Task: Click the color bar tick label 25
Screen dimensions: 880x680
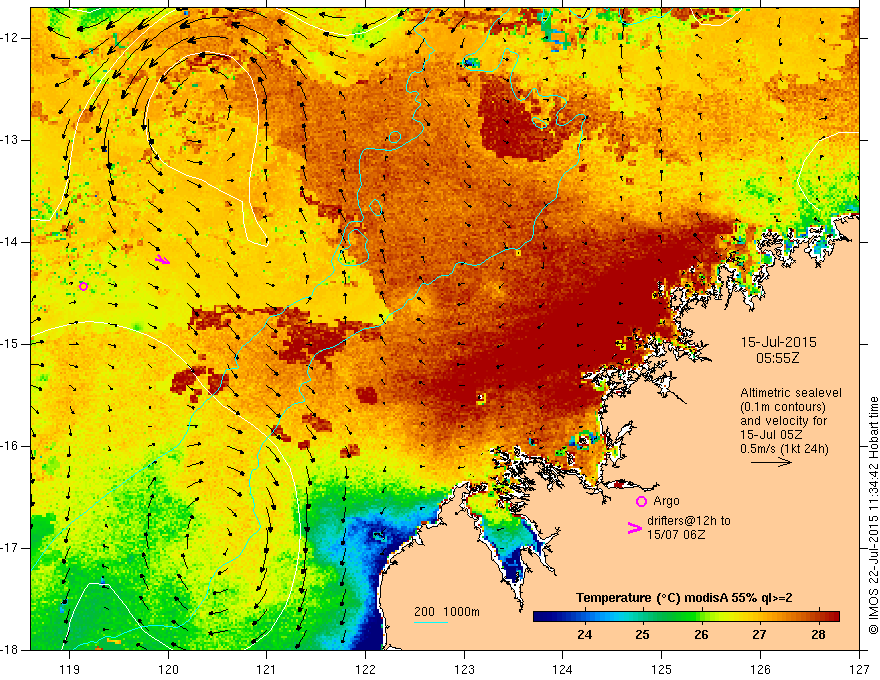Action: point(643,635)
